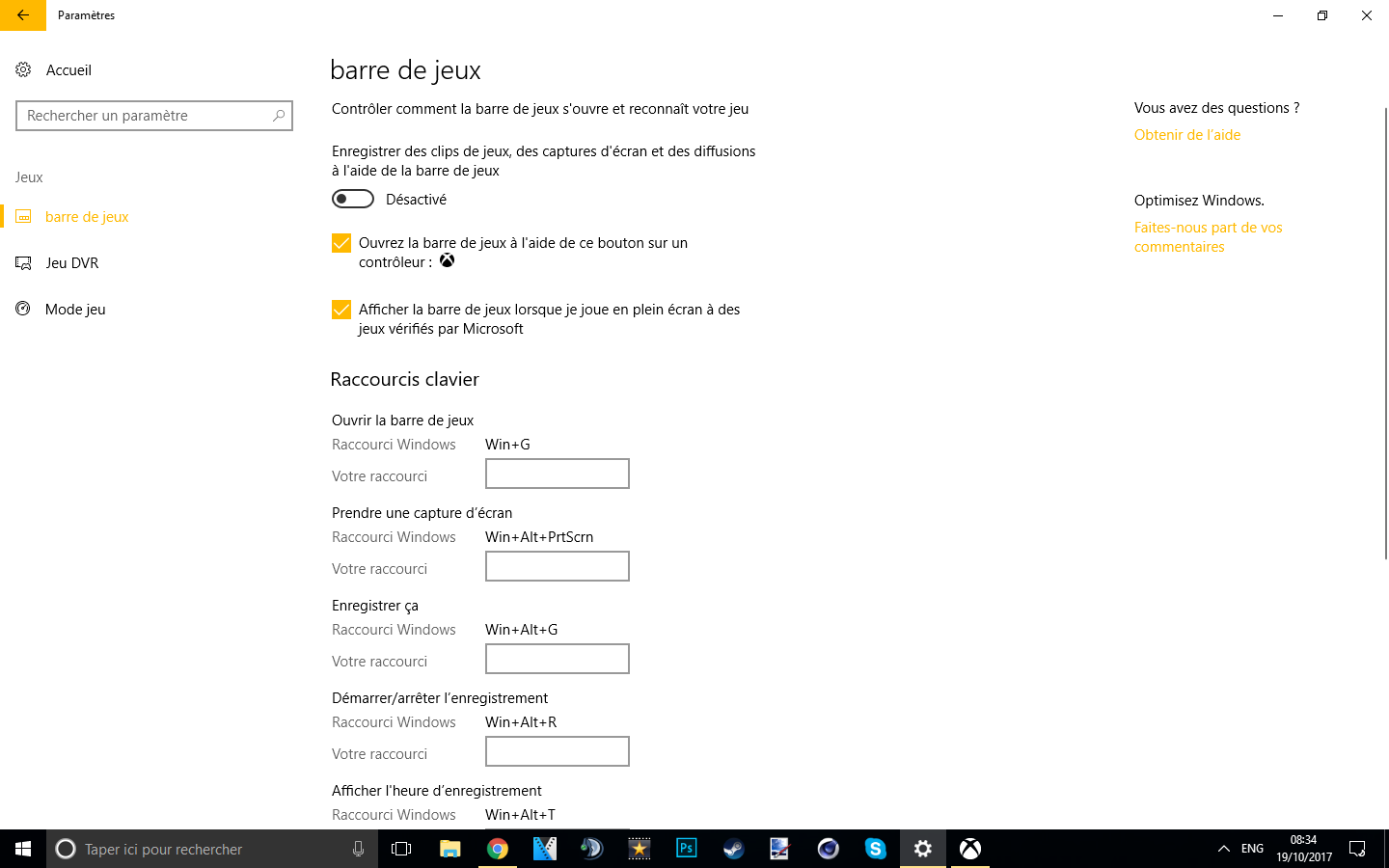Click the back arrow in the title bar
The height and width of the screenshot is (868, 1389).
point(23,15)
